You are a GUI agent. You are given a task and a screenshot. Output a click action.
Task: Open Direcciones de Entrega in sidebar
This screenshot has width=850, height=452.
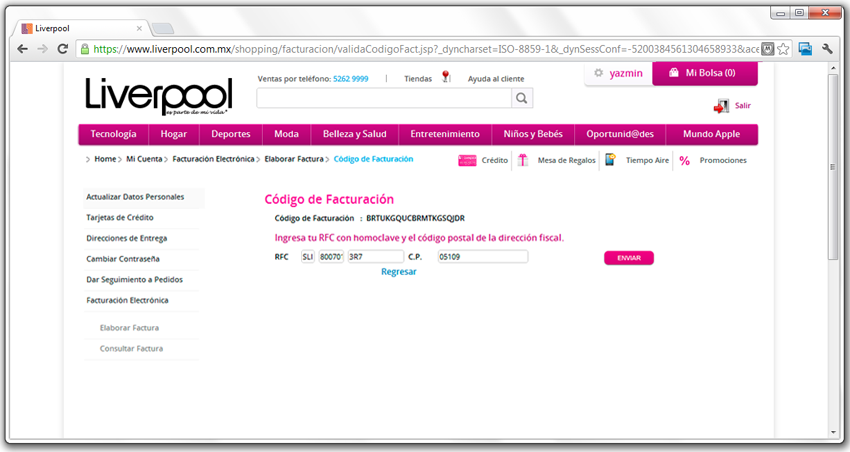click(126, 238)
